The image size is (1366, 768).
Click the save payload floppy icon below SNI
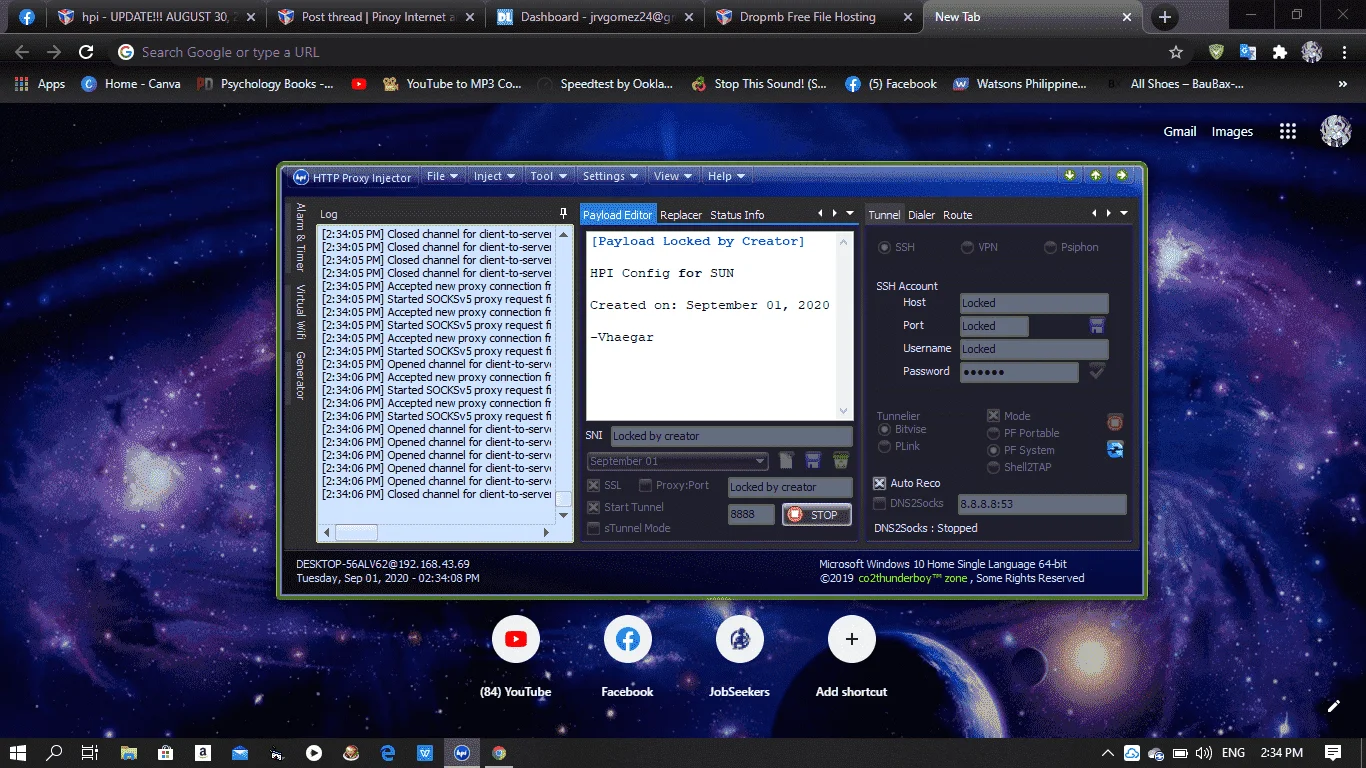point(813,461)
